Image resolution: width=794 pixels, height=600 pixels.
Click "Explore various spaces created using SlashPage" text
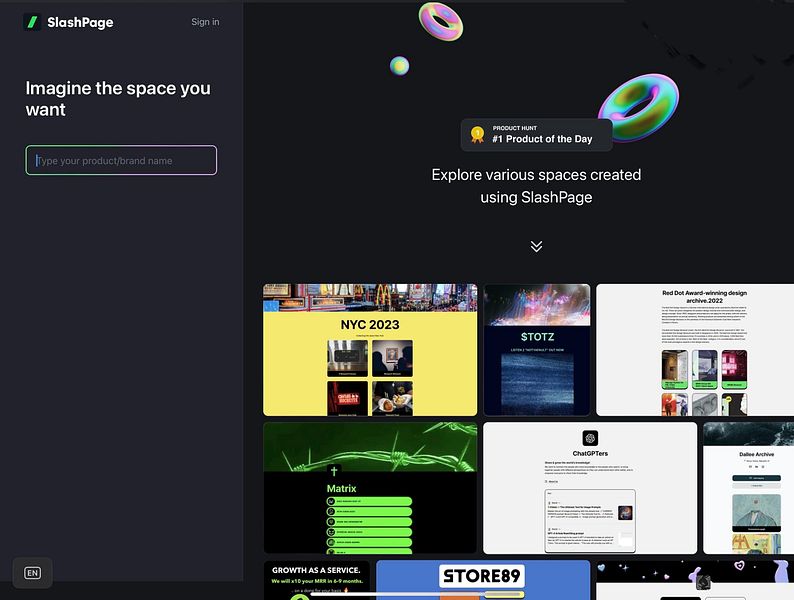(536, 186)
